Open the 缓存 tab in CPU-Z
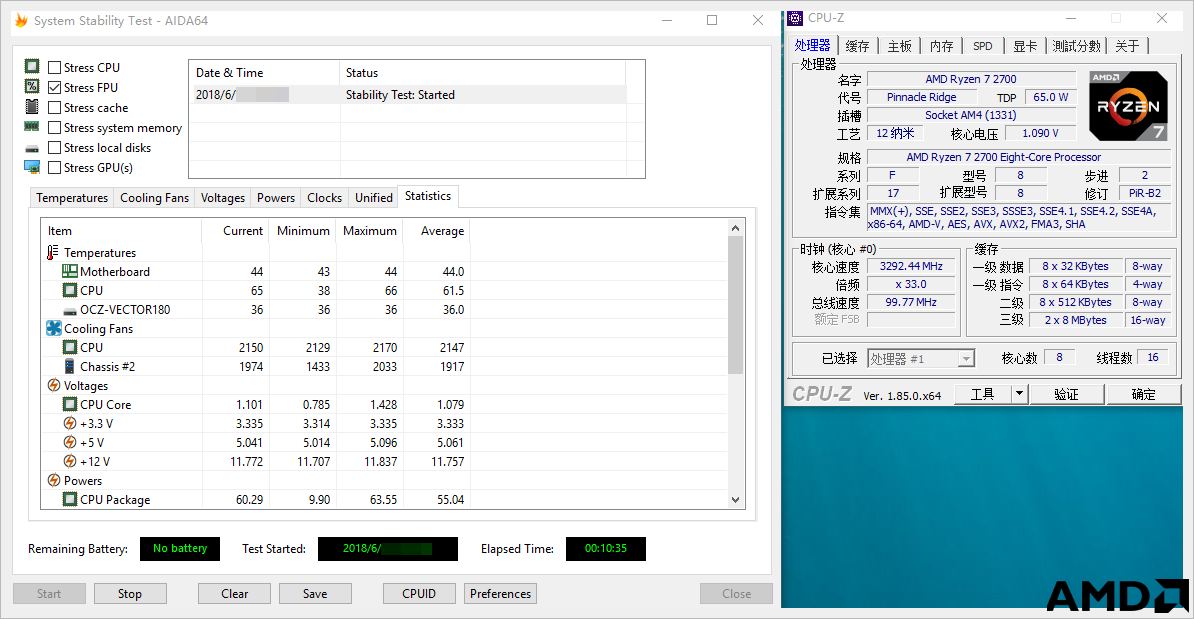The height and width of the screenshot is (619, 1194). click(857, 46)
